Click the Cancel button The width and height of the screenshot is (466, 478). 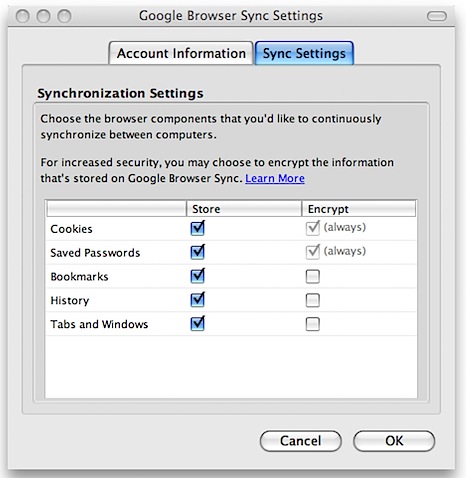coord(301,441)
